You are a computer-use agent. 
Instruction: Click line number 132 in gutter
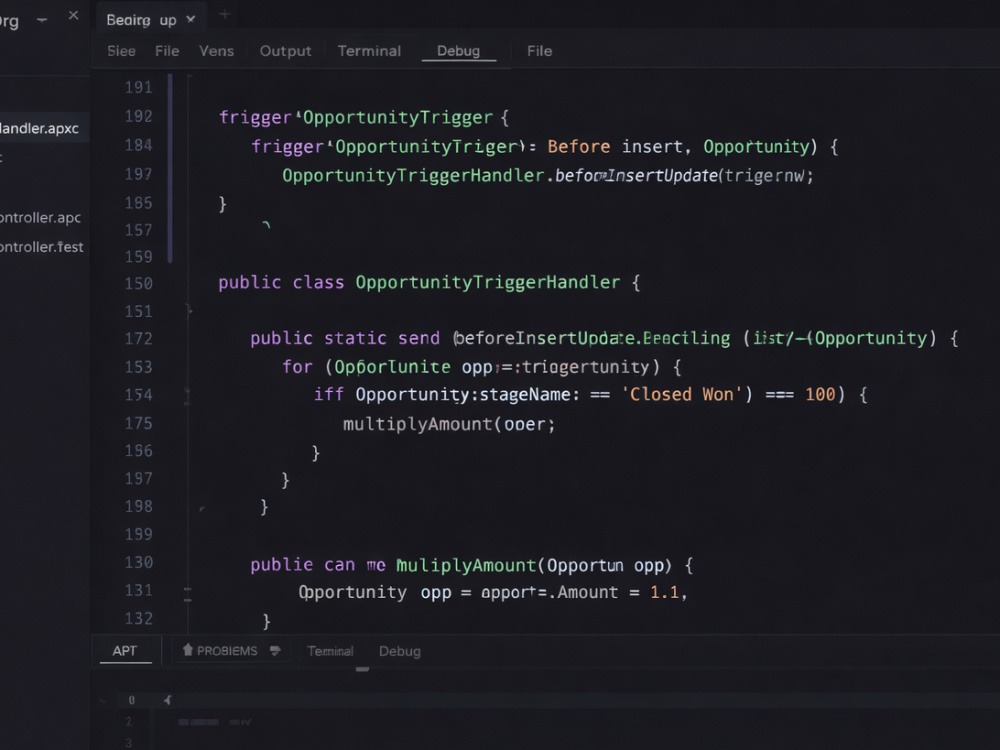138,619
